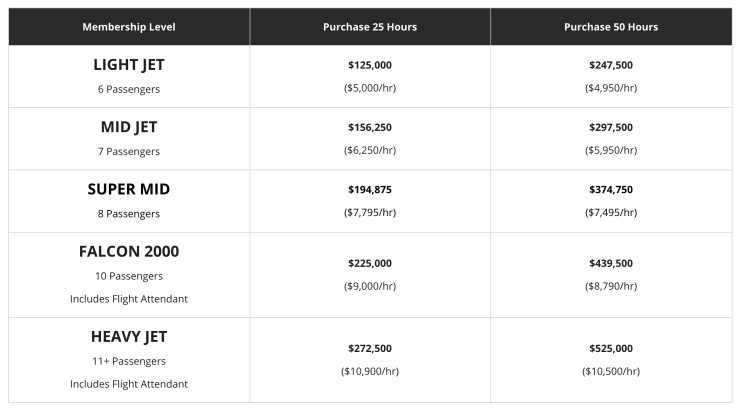Click the ($10,900/hr) hourly rate text

[370, 371]
